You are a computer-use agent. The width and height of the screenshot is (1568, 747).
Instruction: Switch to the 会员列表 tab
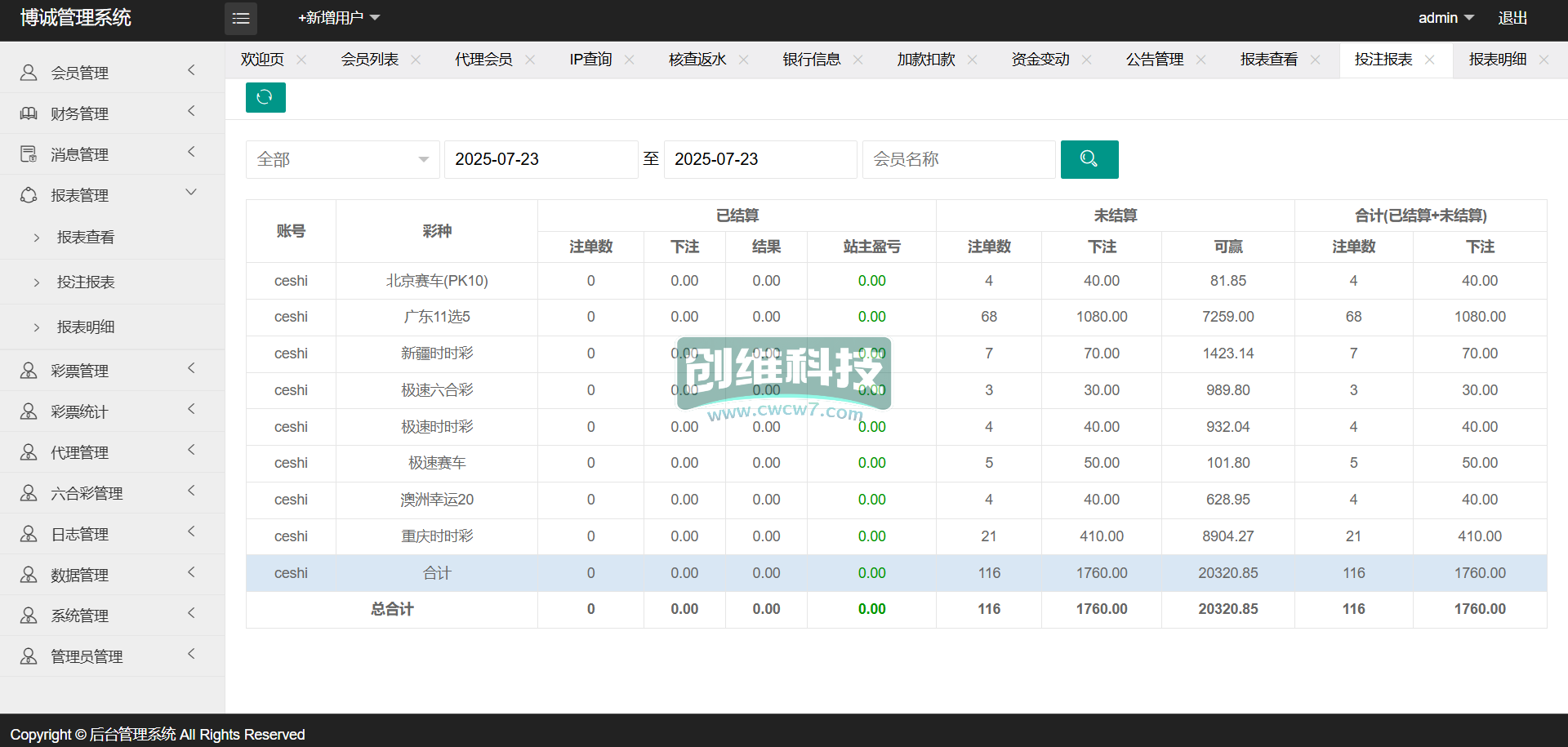point(370,60)
